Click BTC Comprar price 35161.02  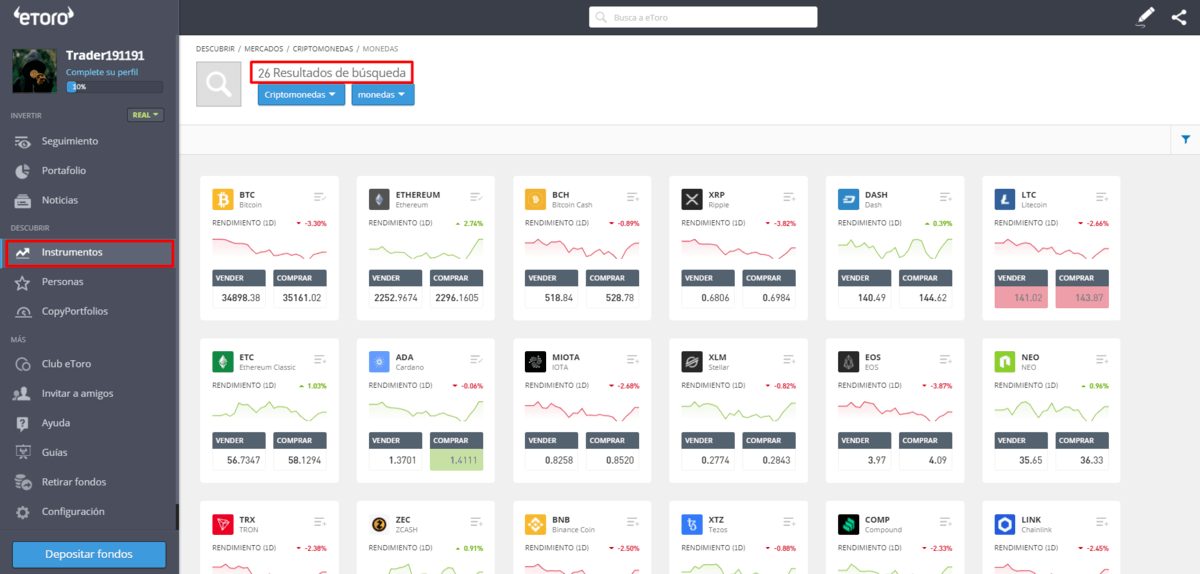[299, 298]
